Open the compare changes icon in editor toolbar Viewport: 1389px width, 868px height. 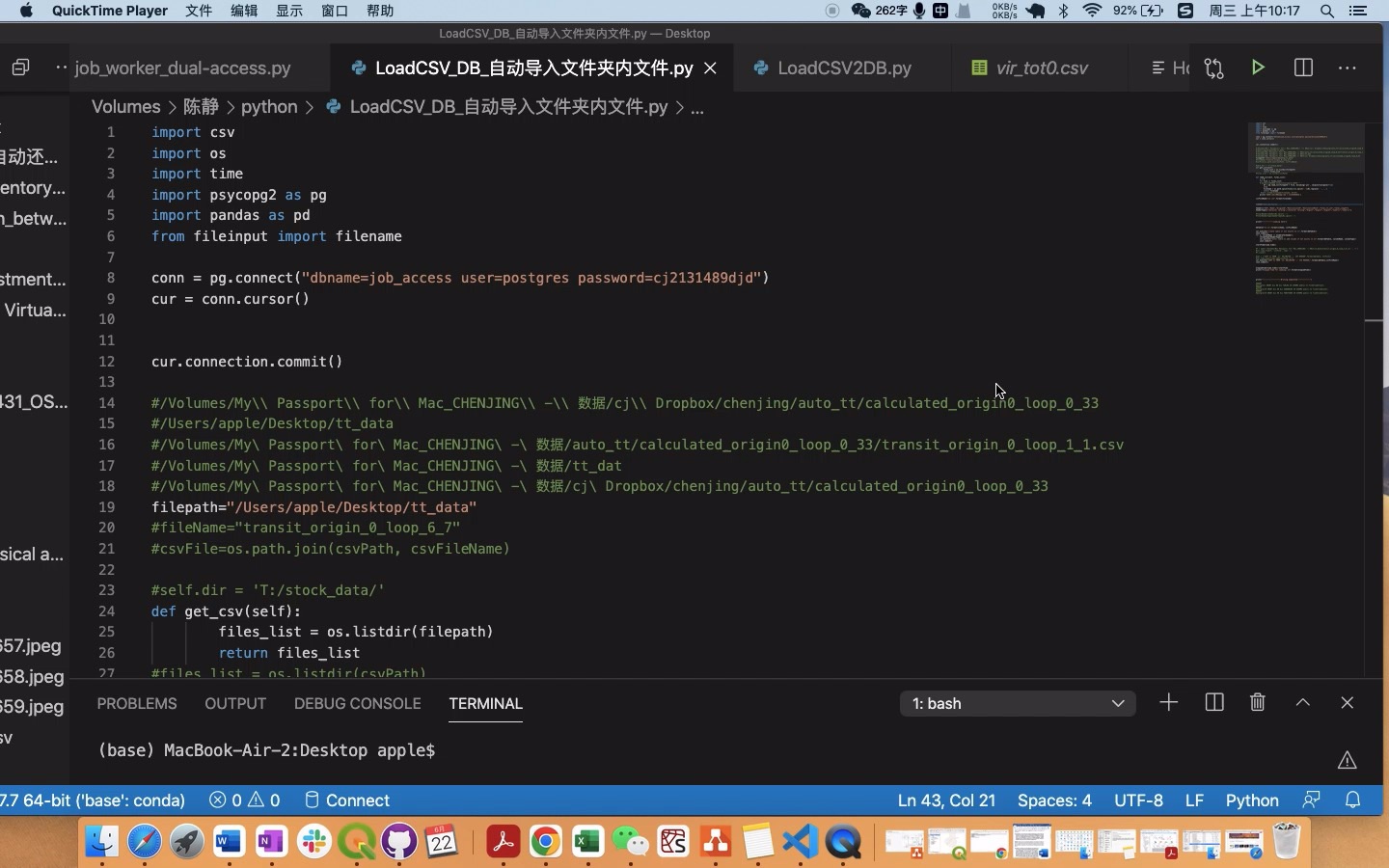click(x=1213, y=68)
